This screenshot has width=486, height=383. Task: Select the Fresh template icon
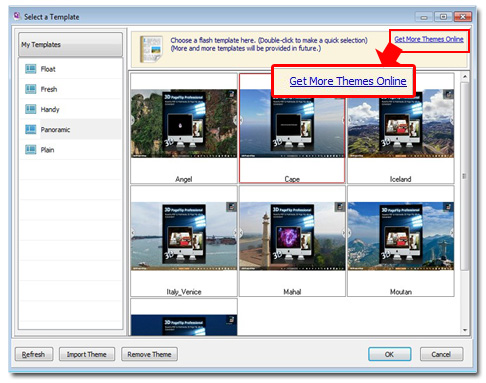[31, 89]
